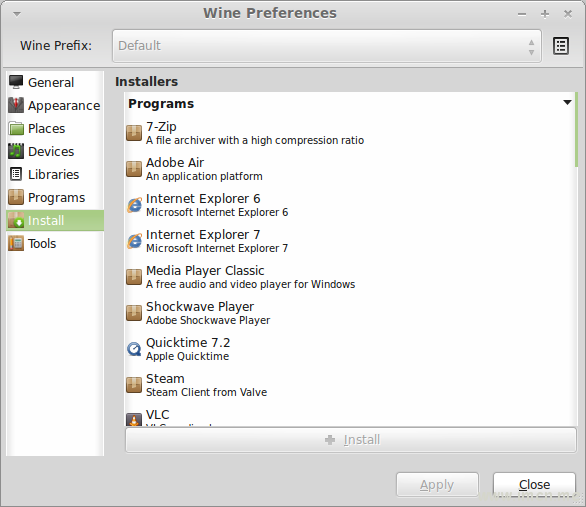Click the Shockwave Player package icon
This screenshot has width=586, height=507.
[x=134, y=313]
